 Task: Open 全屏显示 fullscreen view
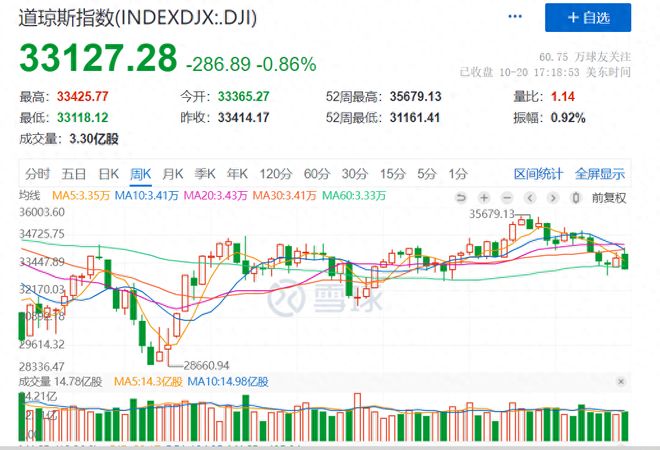600,174
